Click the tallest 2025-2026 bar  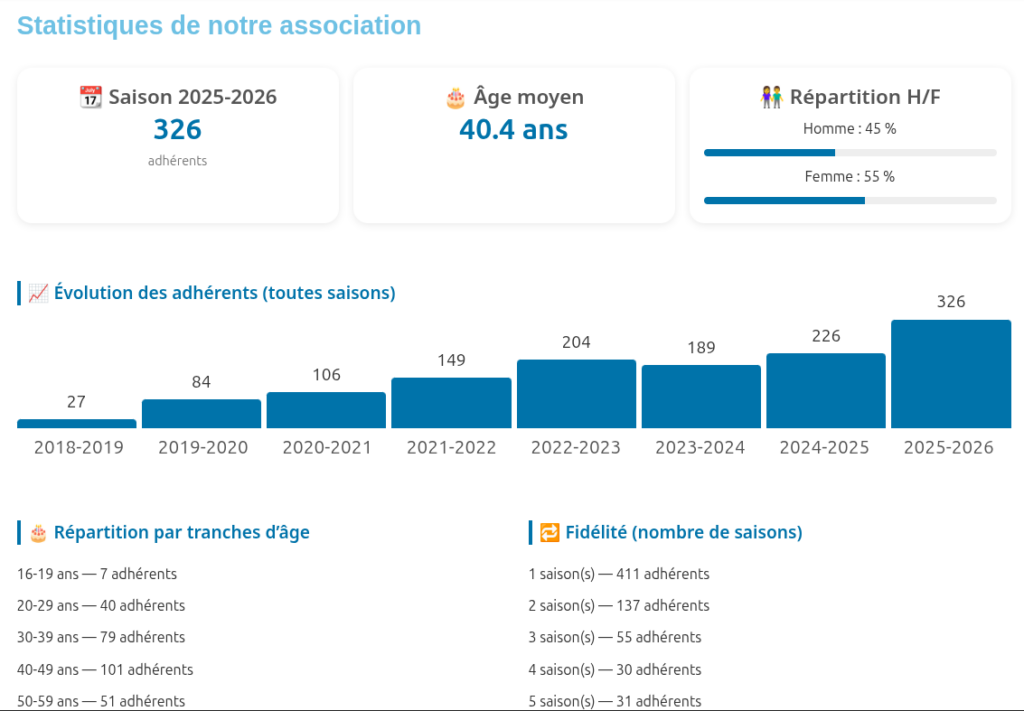951,374
